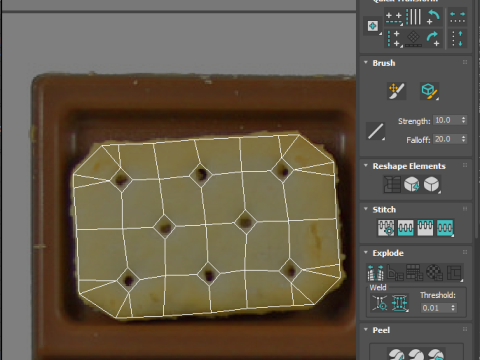Click the Weld Threshold value field

pos(435,308)
